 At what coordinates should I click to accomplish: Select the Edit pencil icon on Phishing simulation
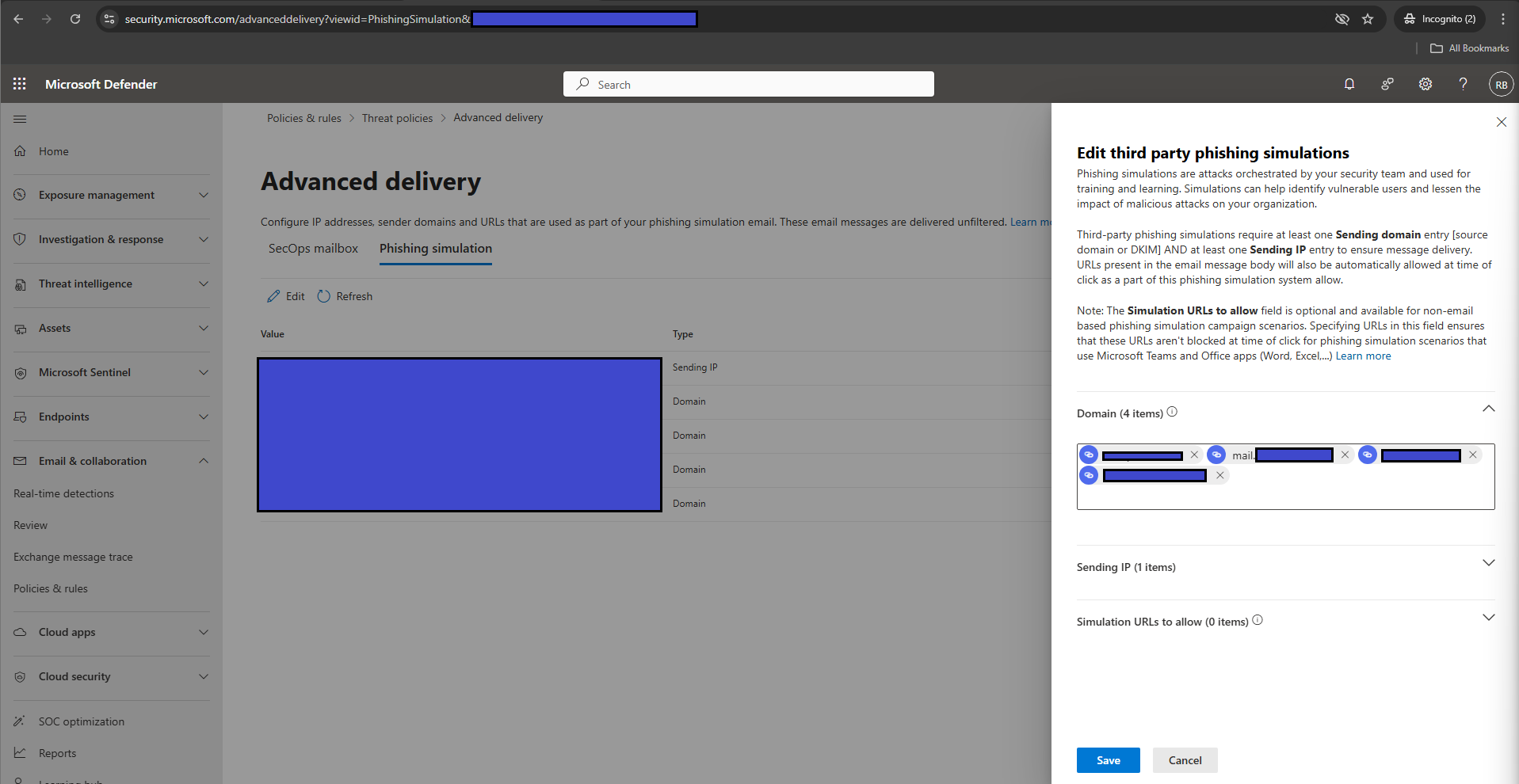(x=285, y=295)
